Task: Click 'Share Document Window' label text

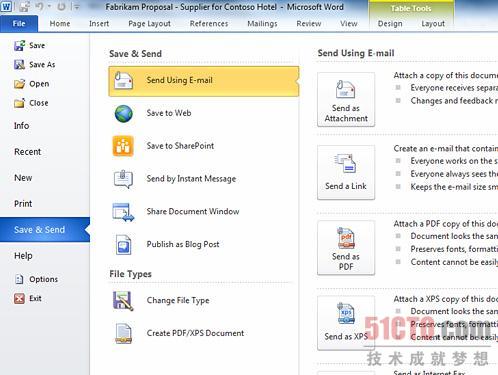Action: click(x=193, y=211)
